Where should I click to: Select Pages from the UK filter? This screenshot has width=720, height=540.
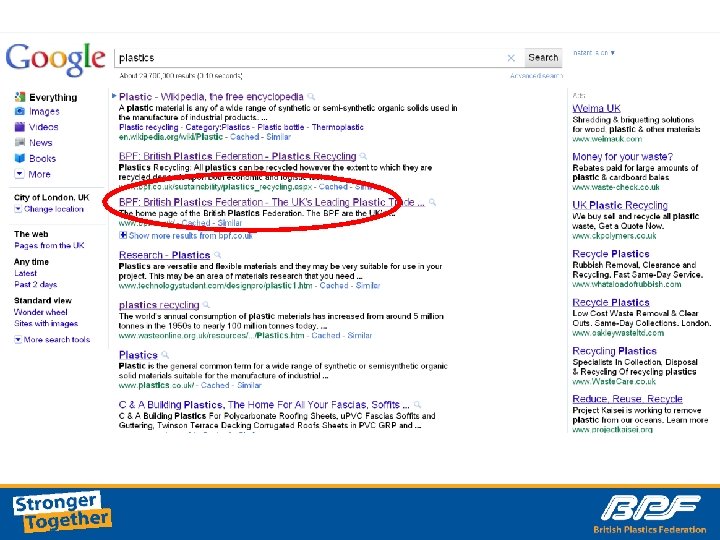coord(49,245)
